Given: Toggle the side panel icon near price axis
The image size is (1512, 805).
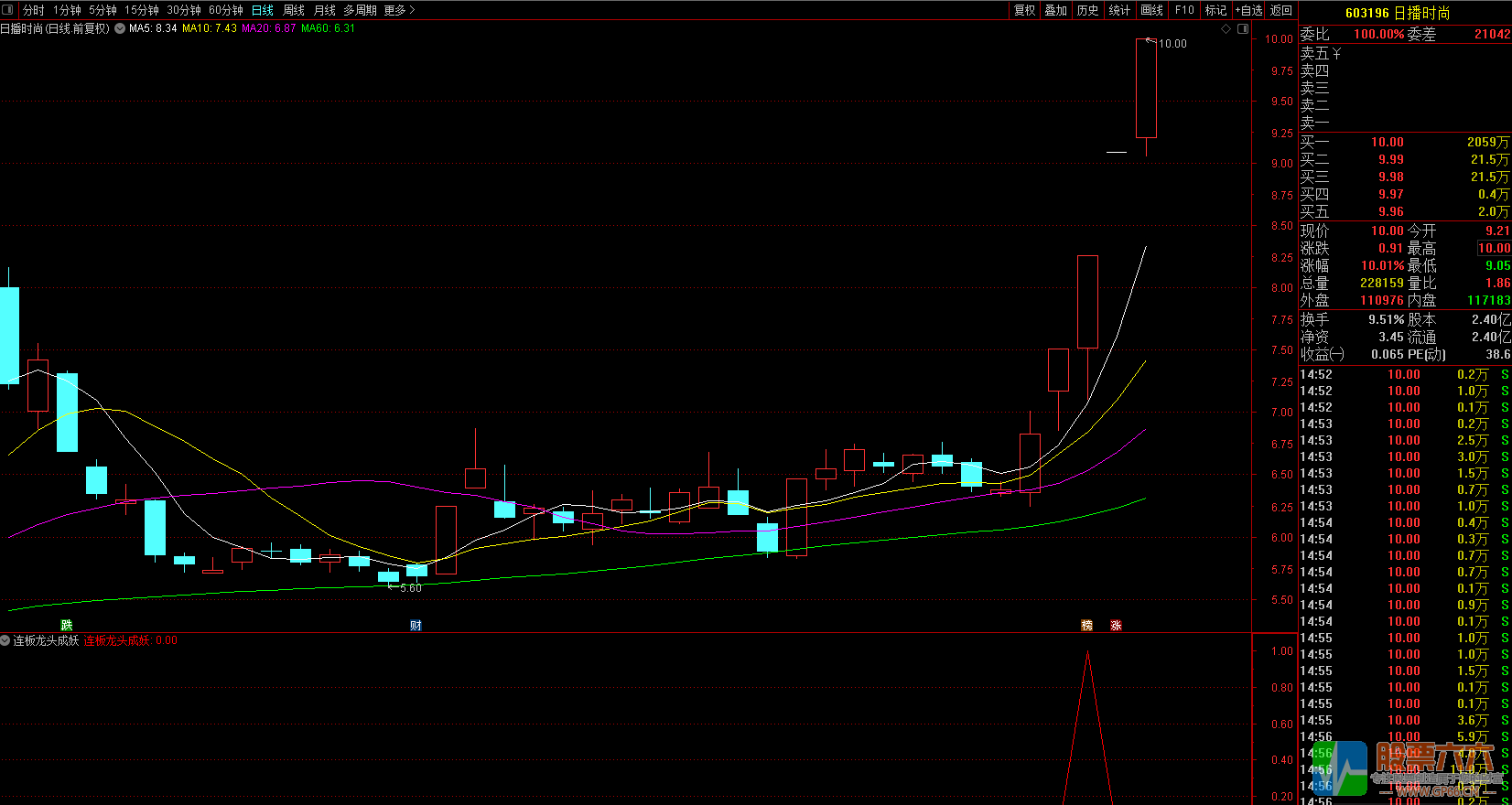Looking at the screenshot, I should coord(1243,28).
